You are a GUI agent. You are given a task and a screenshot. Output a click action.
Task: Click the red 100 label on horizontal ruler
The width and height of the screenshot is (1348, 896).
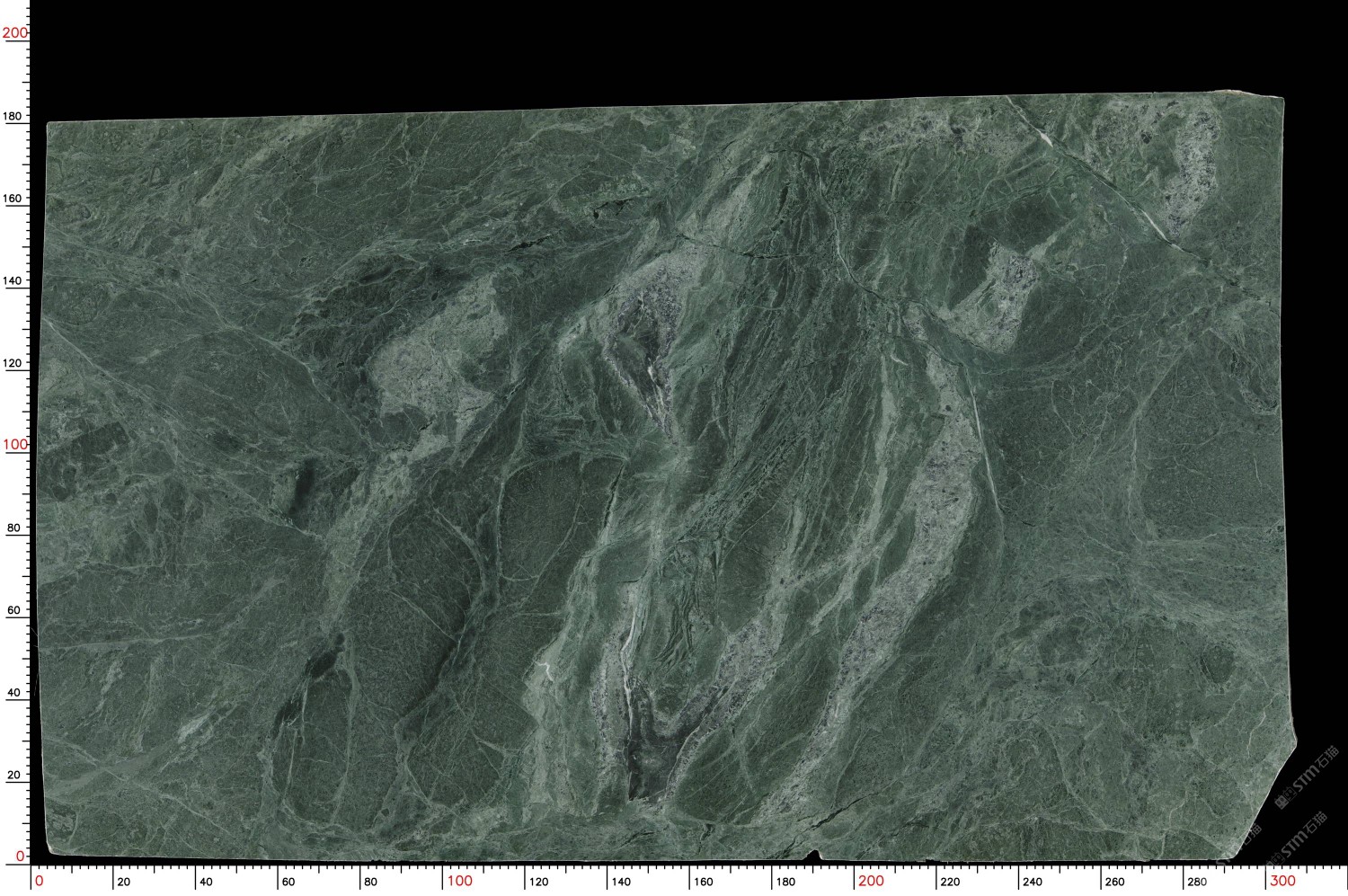point(459,881)
